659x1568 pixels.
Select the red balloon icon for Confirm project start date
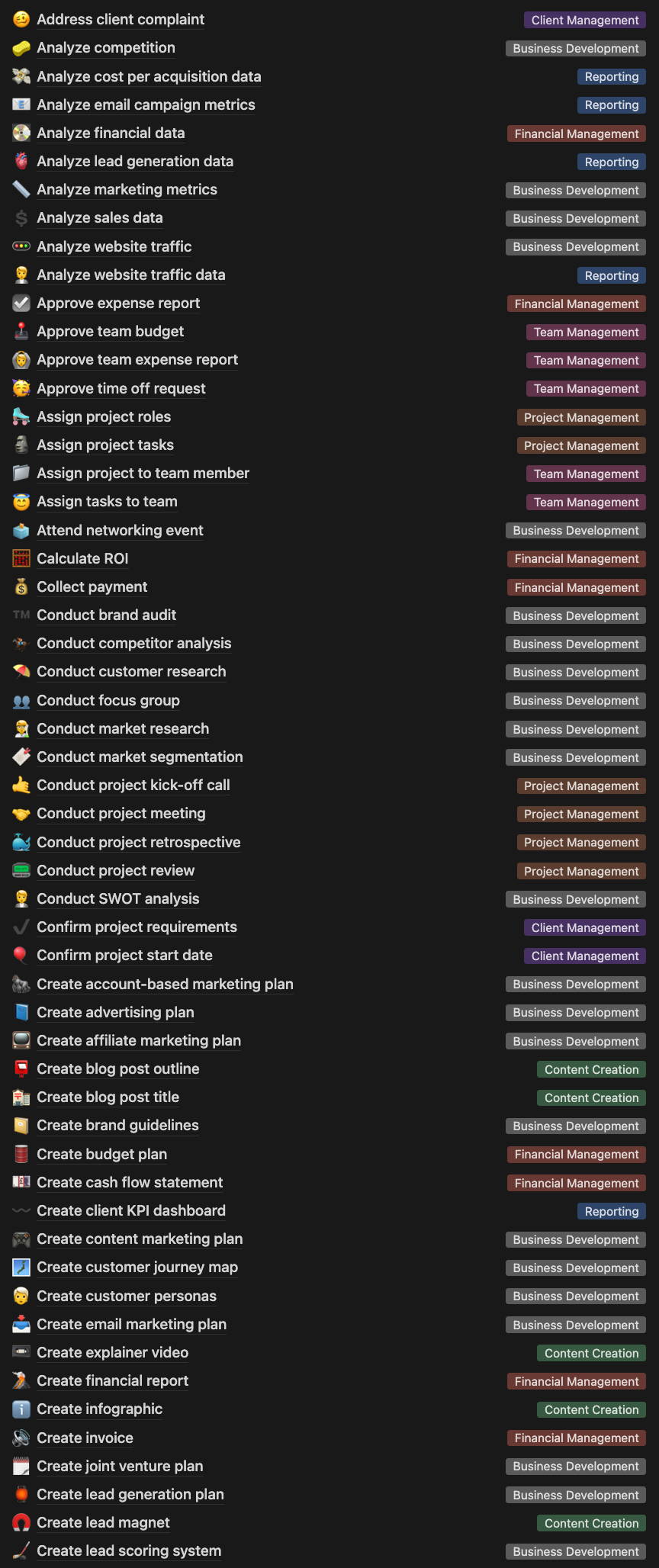[21, 956]
